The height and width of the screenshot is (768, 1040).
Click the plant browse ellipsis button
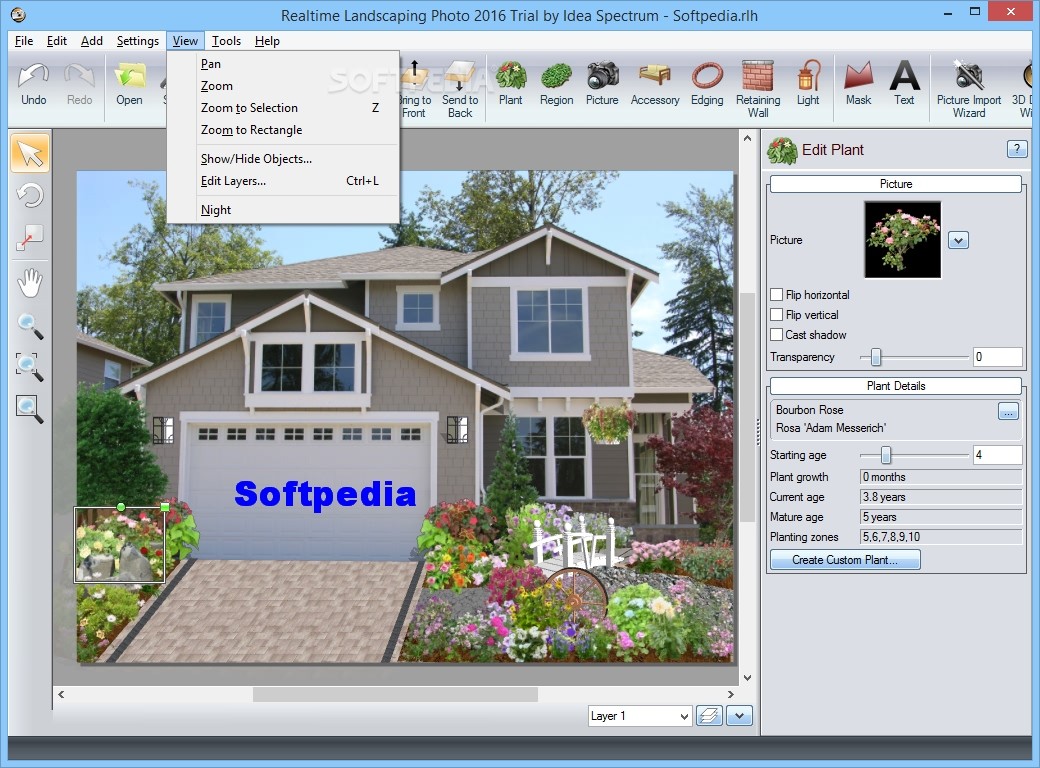[1008, 411]
